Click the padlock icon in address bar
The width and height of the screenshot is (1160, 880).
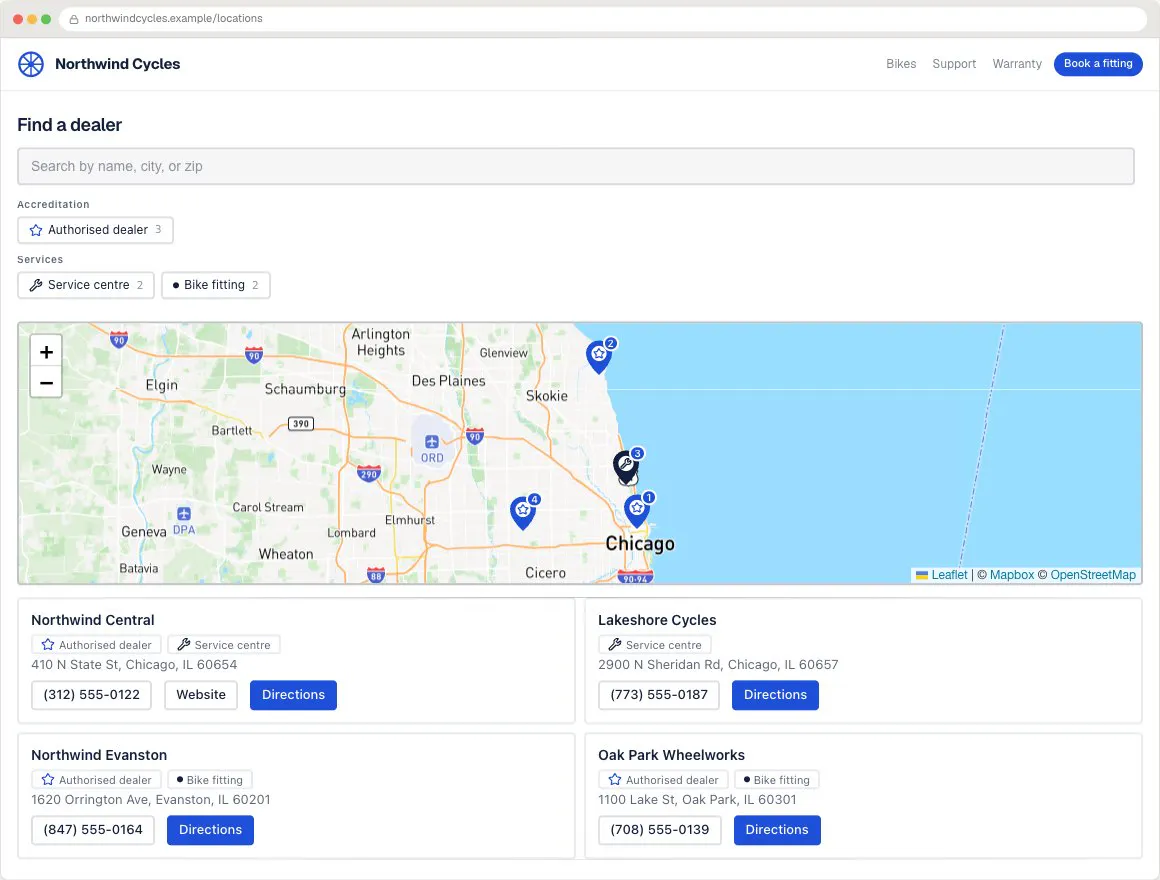tap(74, 19)
